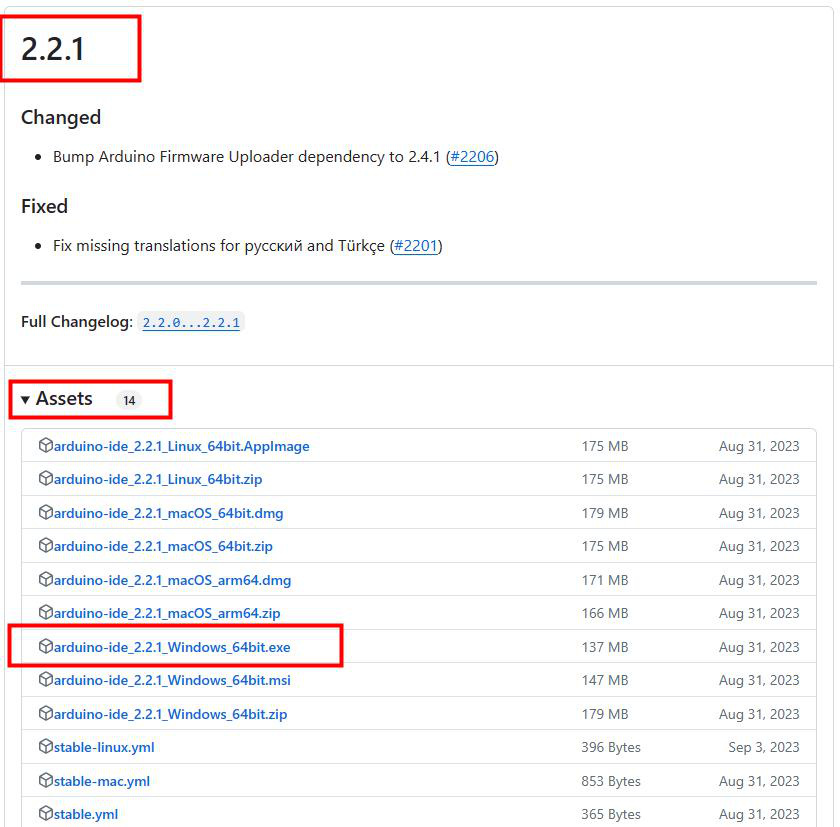This screenshot has width=840, height=827.
Task: Download arduino-ide_2.2.1_Windows_64bit.exe installer
Action: point(172,647)
